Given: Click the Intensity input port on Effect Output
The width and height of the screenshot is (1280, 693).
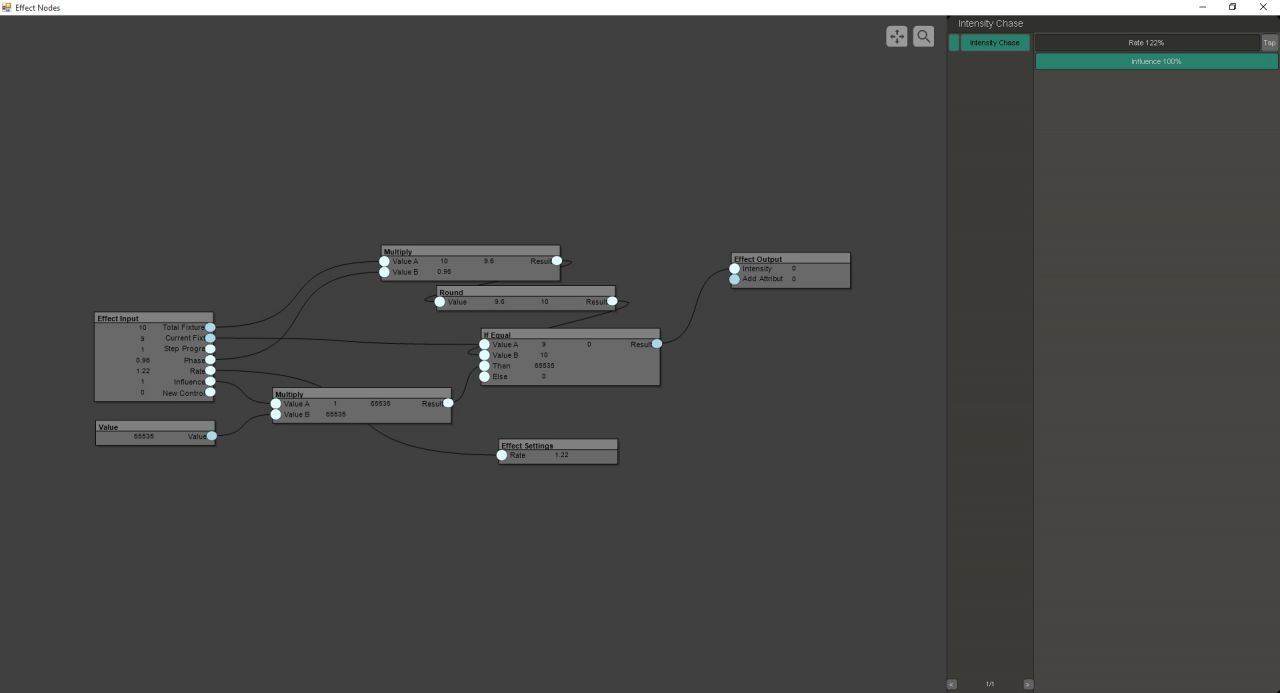Looking at the screenshot, I should 735,269.
